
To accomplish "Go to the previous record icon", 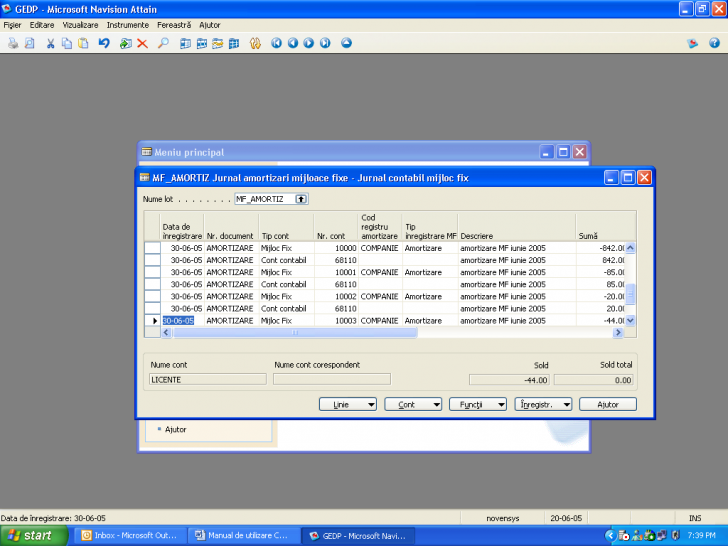I will [292, 43].
